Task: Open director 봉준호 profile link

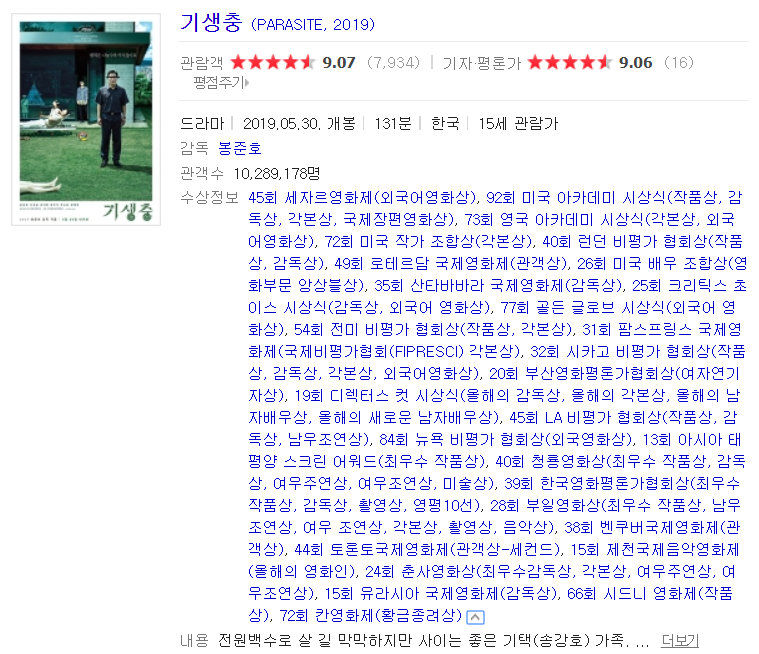Action: 240,148
